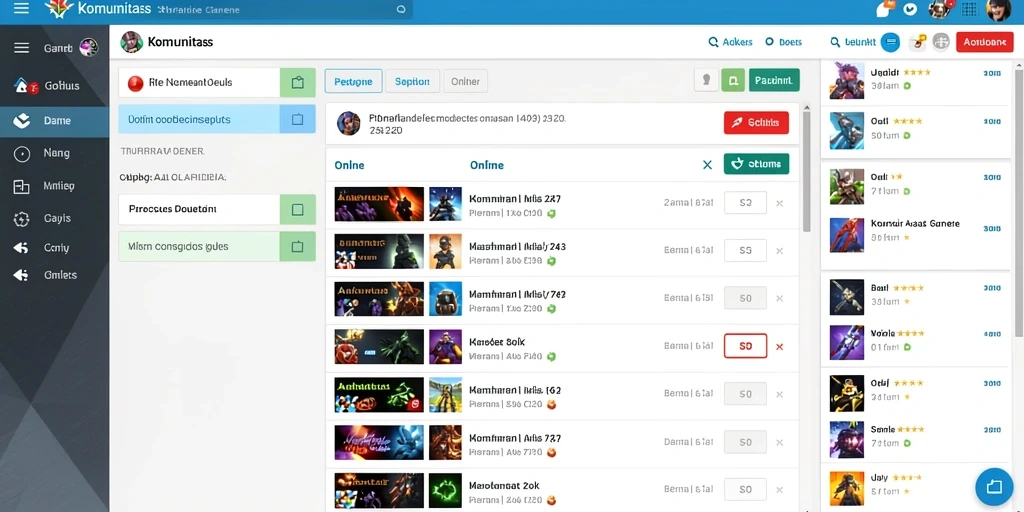
Task: Click the red Aotdoanc button
Action: 984,42
